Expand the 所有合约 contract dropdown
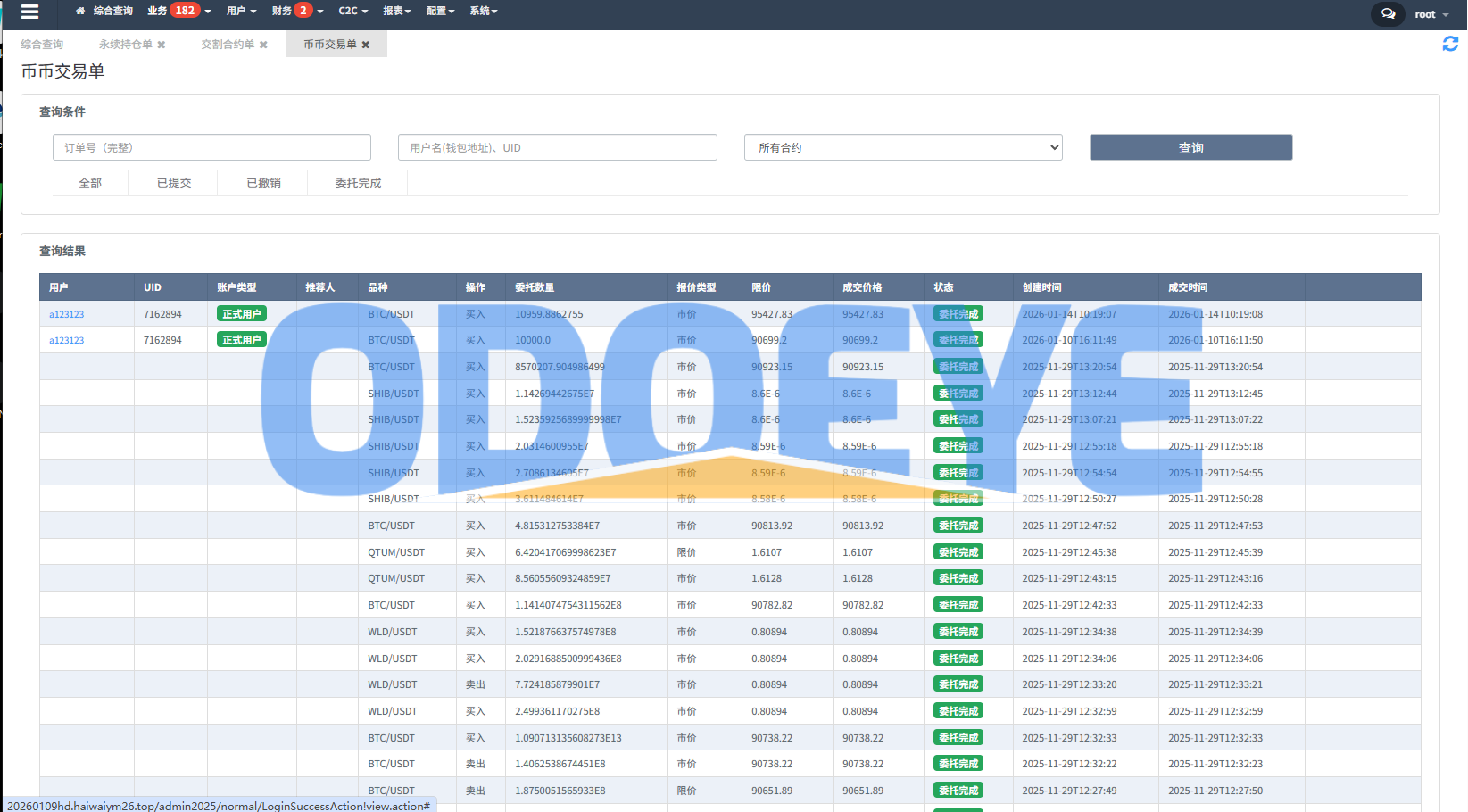Viewport: 1468px width, 812px height. tap(903, 147)
